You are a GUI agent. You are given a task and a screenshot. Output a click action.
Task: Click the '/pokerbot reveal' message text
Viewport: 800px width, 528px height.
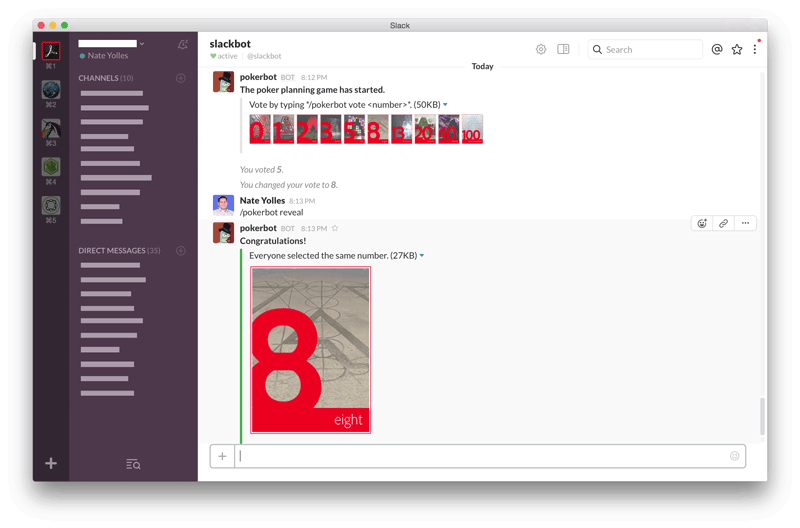click(x=271, y=212)
